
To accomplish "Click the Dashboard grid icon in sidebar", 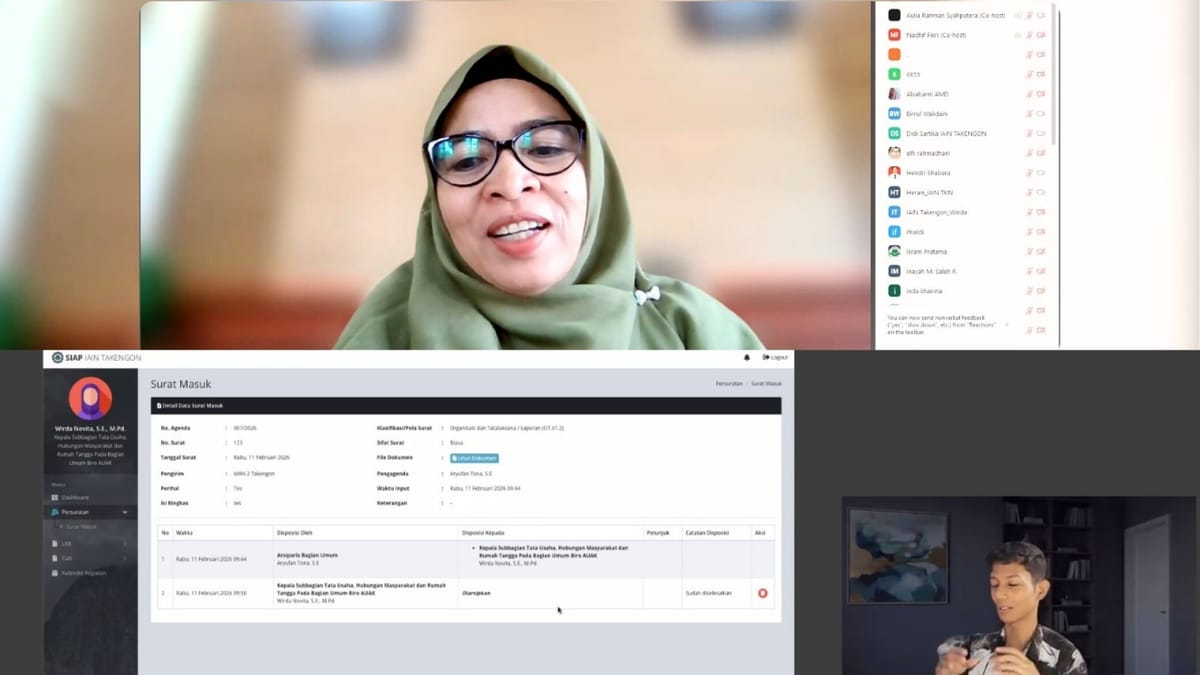I will coord(55,497).
